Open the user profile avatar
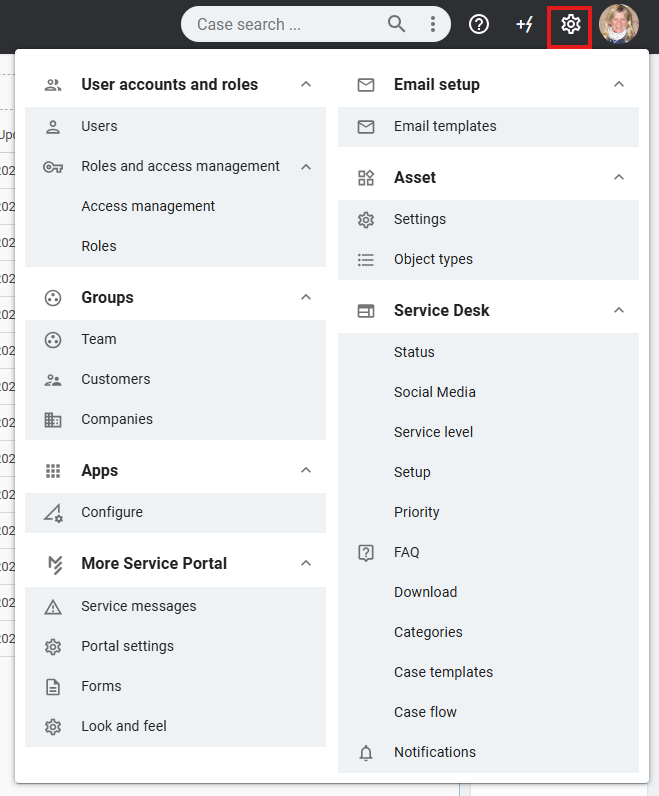 coord(619,24)
